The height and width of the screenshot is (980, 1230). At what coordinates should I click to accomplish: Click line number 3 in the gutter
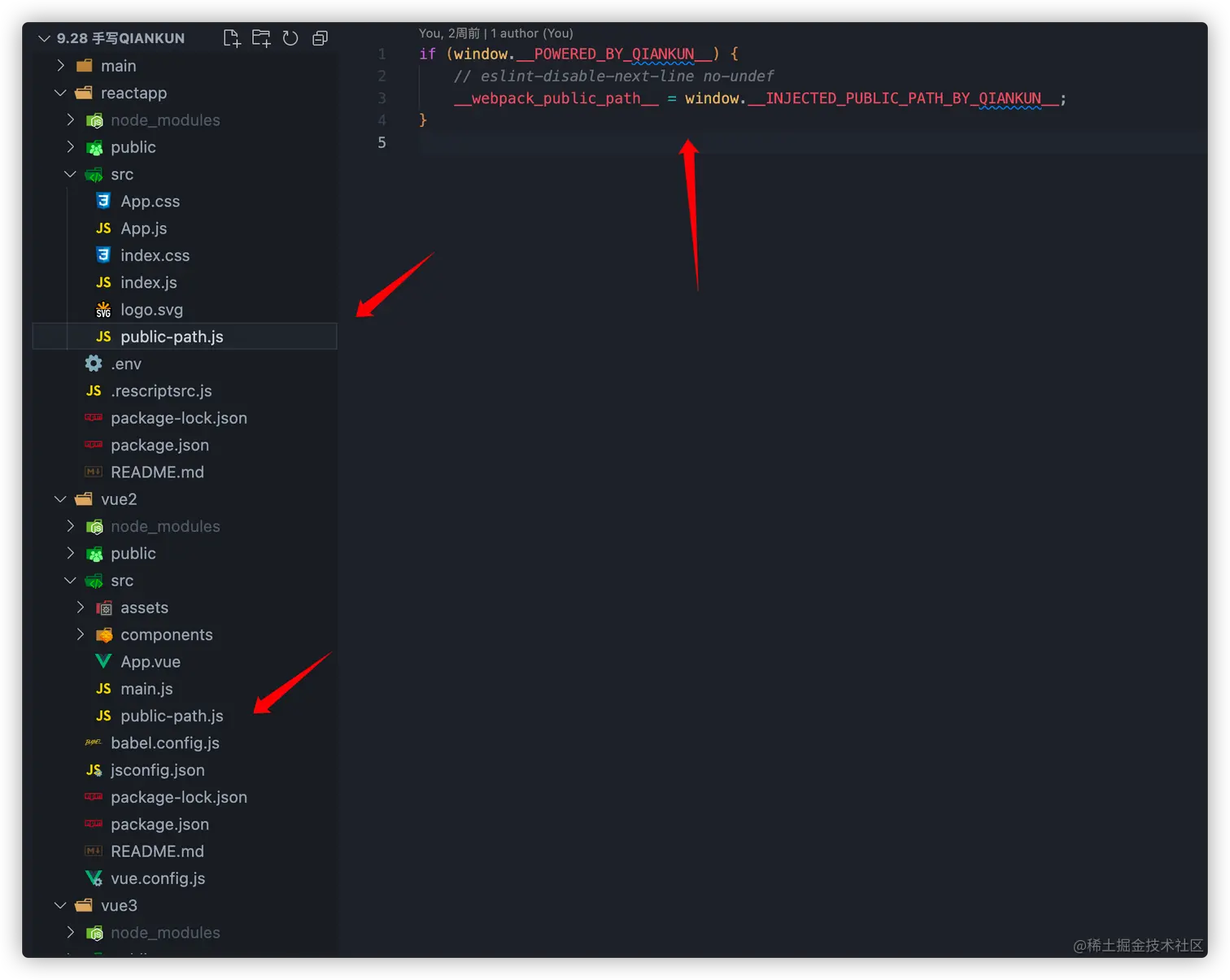(x=382, y=98)
